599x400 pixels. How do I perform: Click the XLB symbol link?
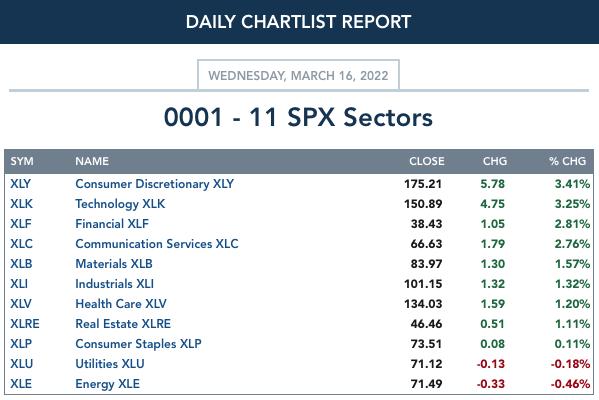(x=21, y=264)
